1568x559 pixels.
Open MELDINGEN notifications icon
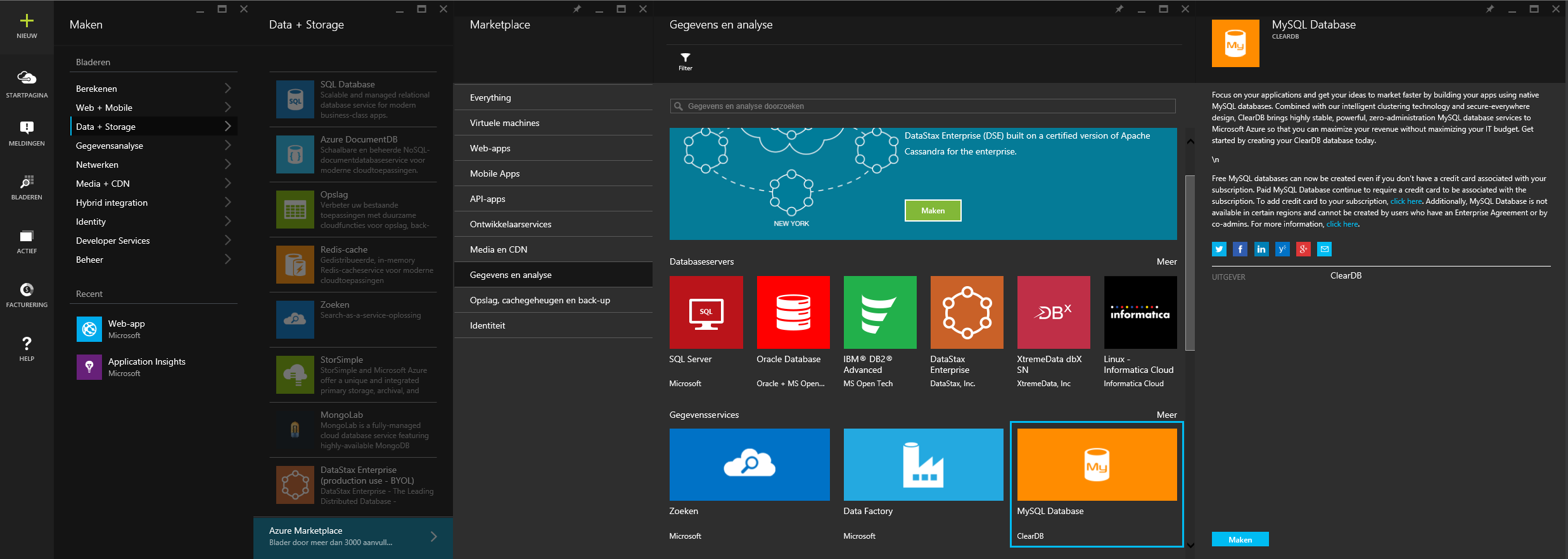click(x=27, y=127)
